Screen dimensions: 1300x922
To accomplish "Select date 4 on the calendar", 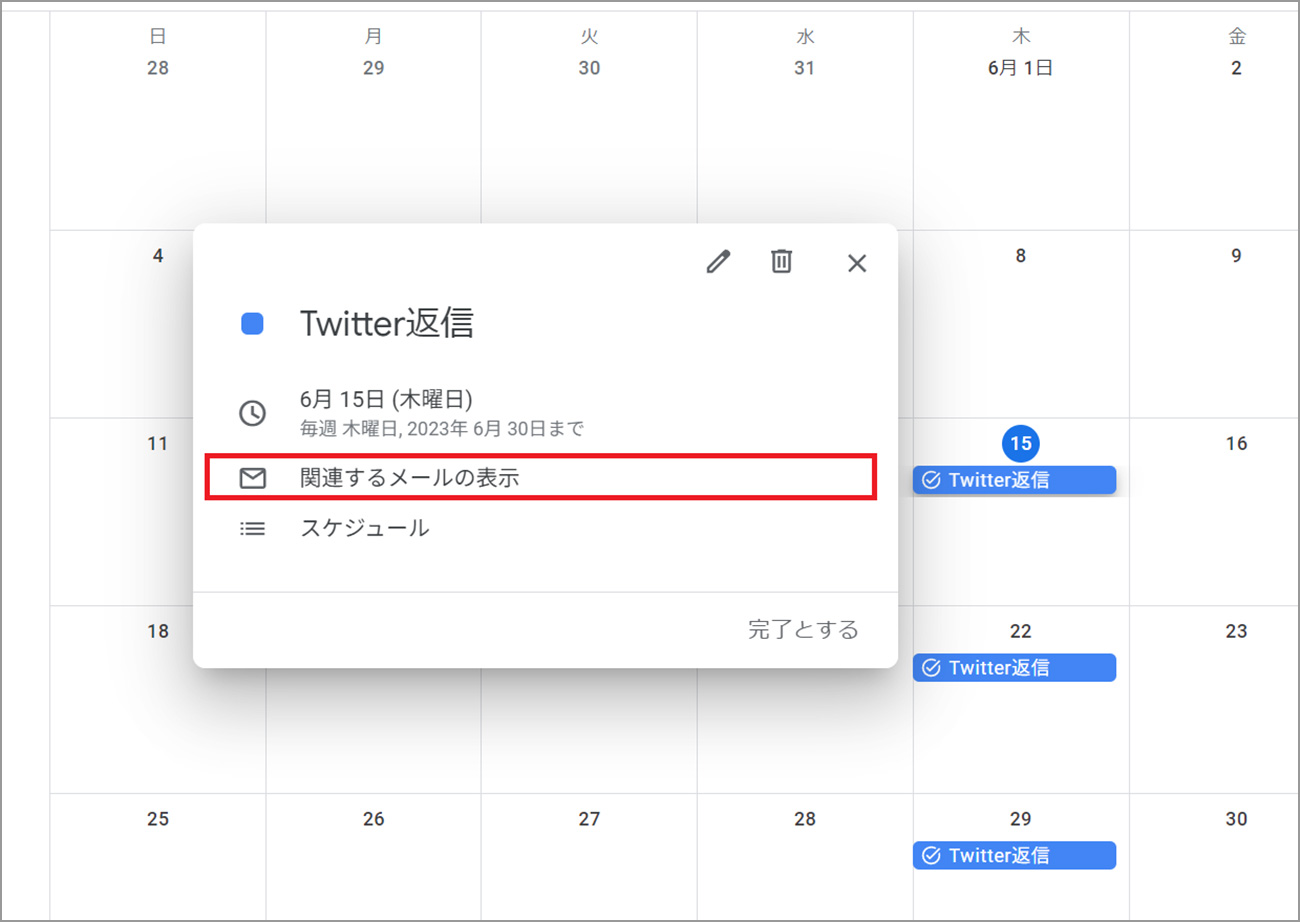I will pyautogui.click(x=158, y=256).
